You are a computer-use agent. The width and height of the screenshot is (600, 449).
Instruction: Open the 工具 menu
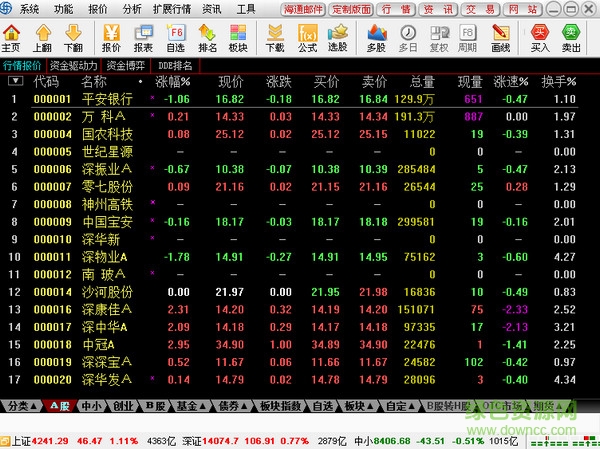[246, 9]
